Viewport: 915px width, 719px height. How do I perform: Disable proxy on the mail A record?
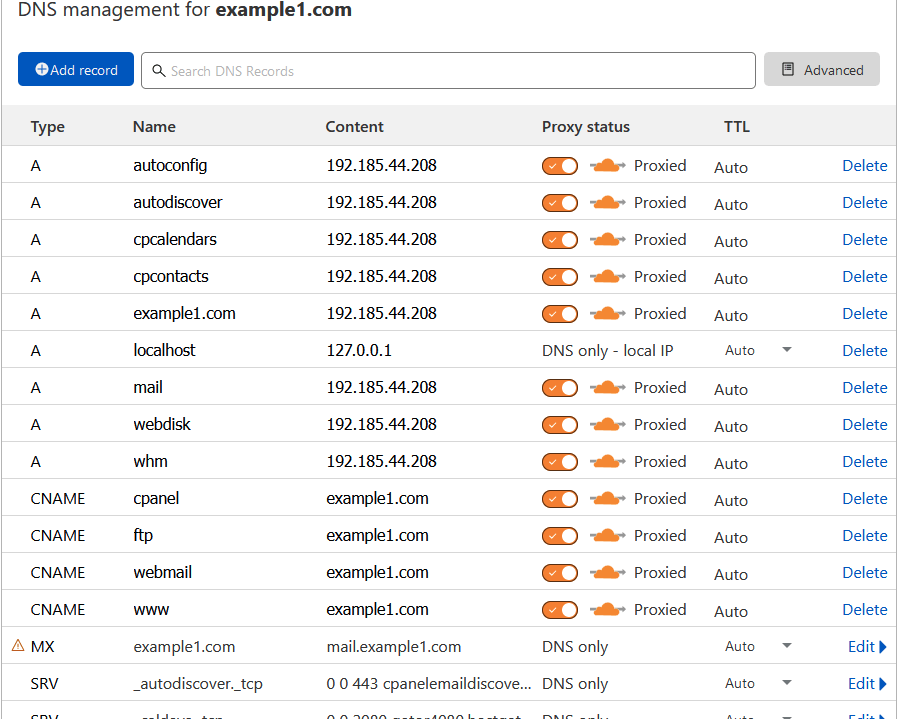560,388
